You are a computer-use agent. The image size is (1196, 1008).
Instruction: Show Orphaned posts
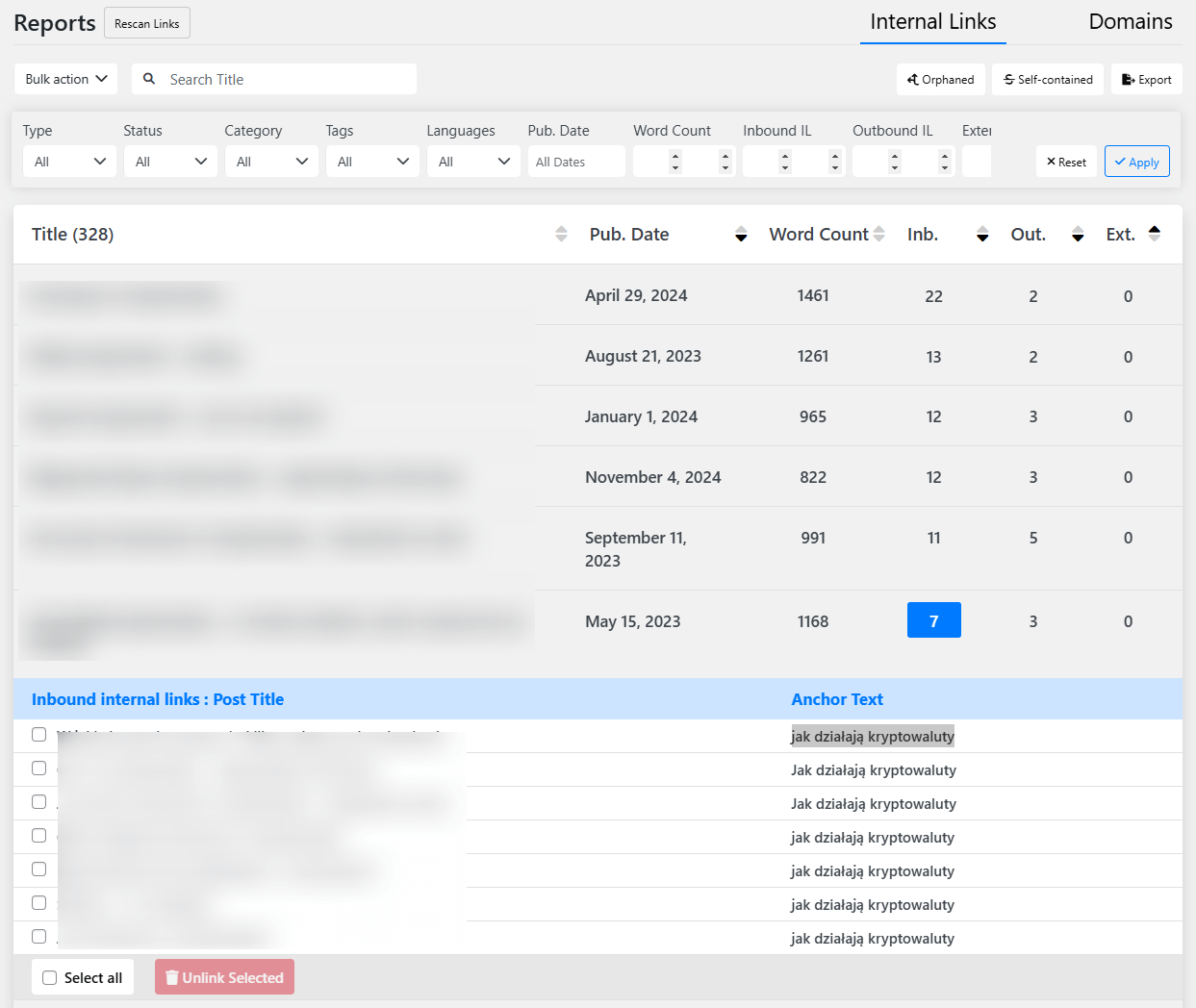940,80
